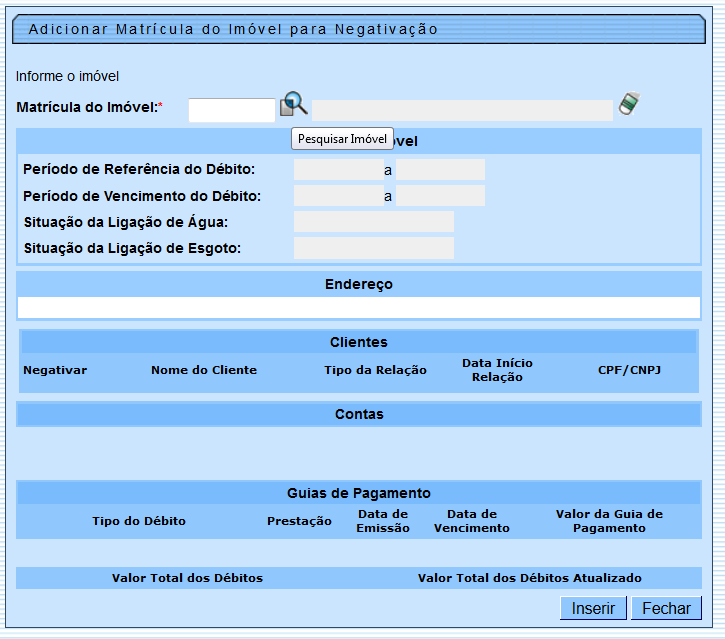Select the Situação da Ligação de Esgoto field

(373, 248)
